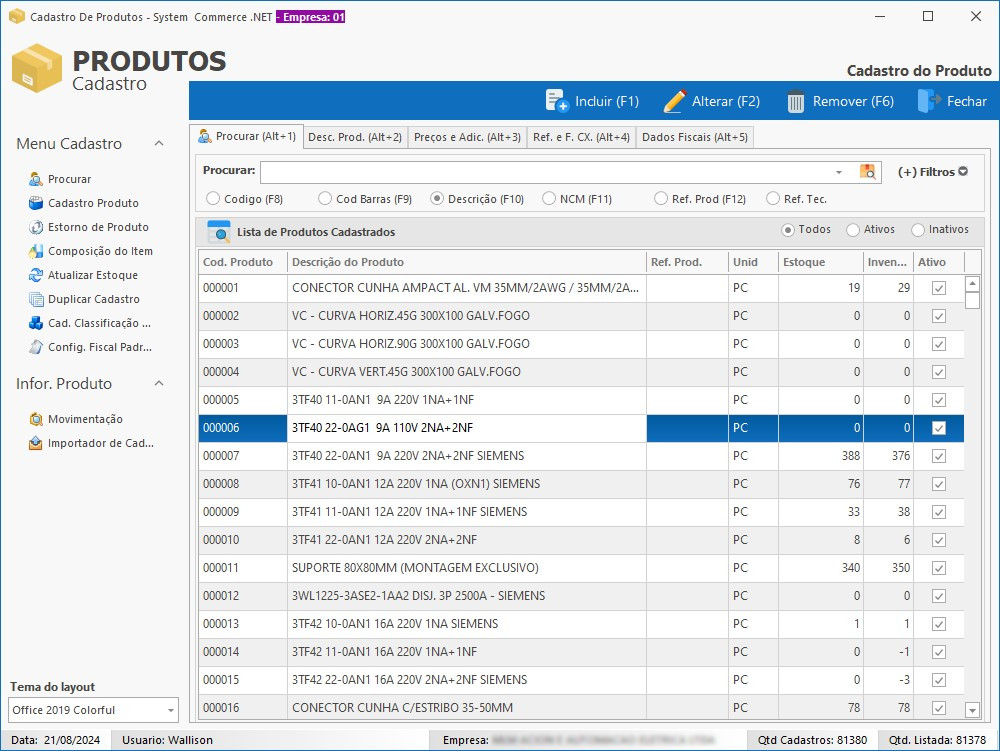1000x751 pixels.
Task: Click the Remover (F6) trash icon
Action: pyautogui.click(x=796, y=101)
